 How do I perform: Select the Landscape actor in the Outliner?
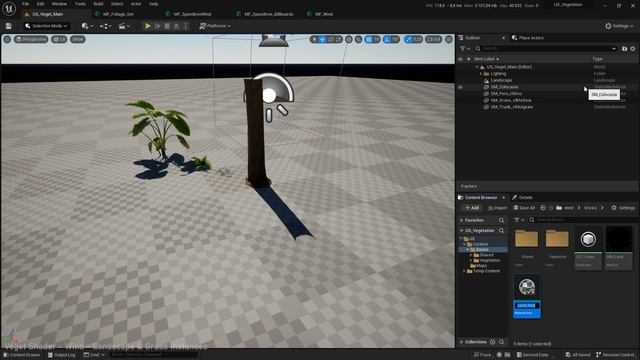point(500,80)
